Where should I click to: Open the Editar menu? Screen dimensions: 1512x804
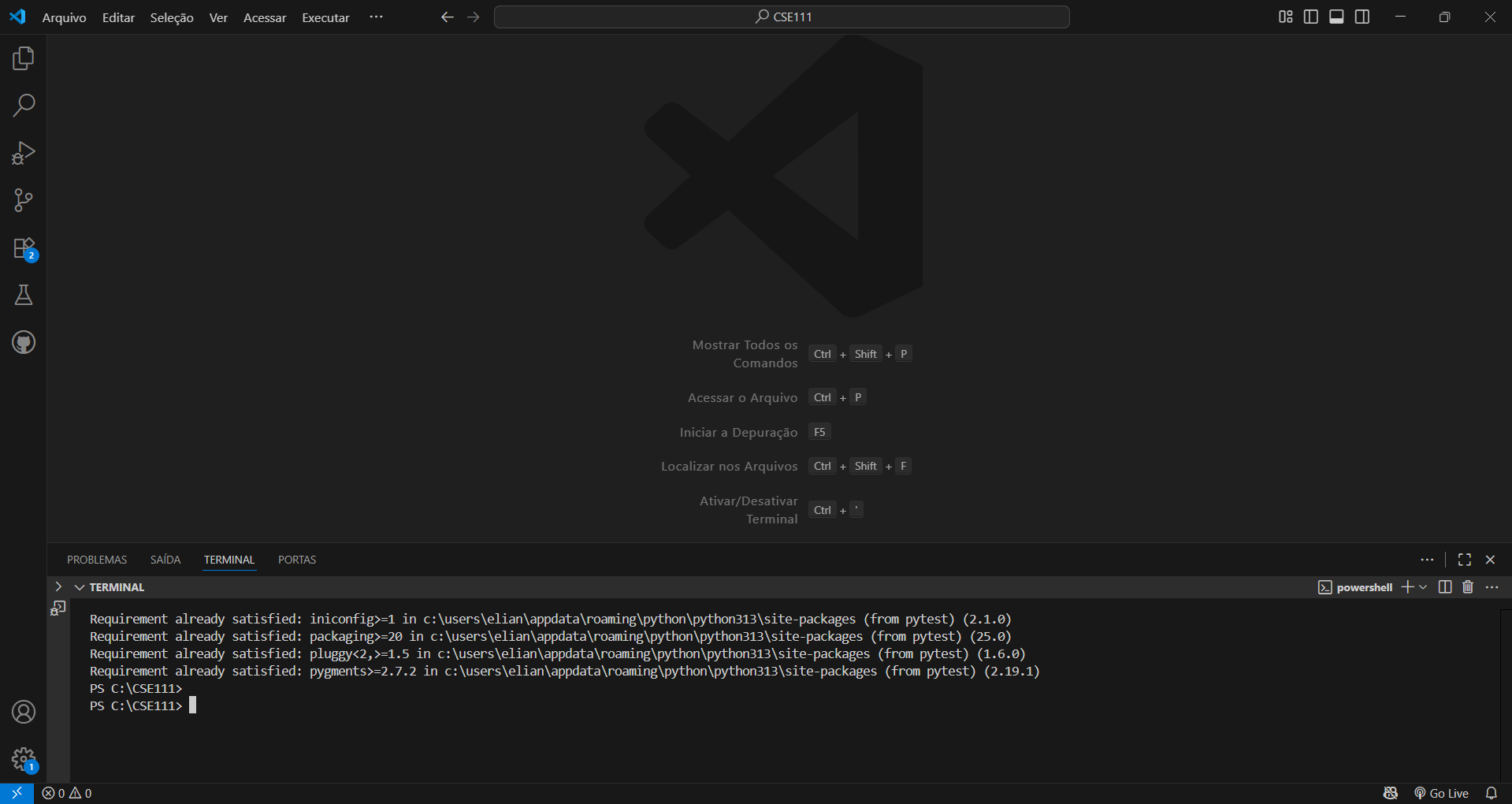point(118,17)
